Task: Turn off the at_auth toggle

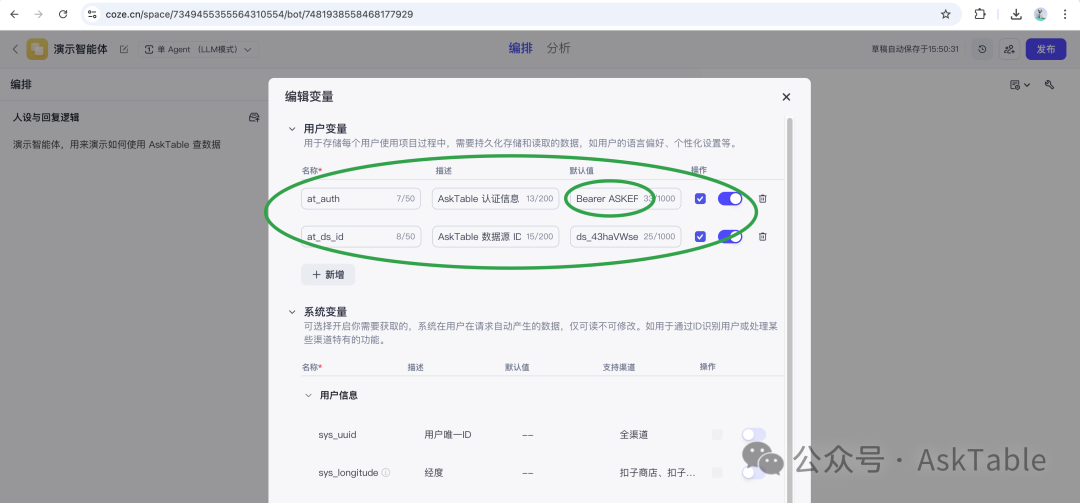Action: pos(730,198)
